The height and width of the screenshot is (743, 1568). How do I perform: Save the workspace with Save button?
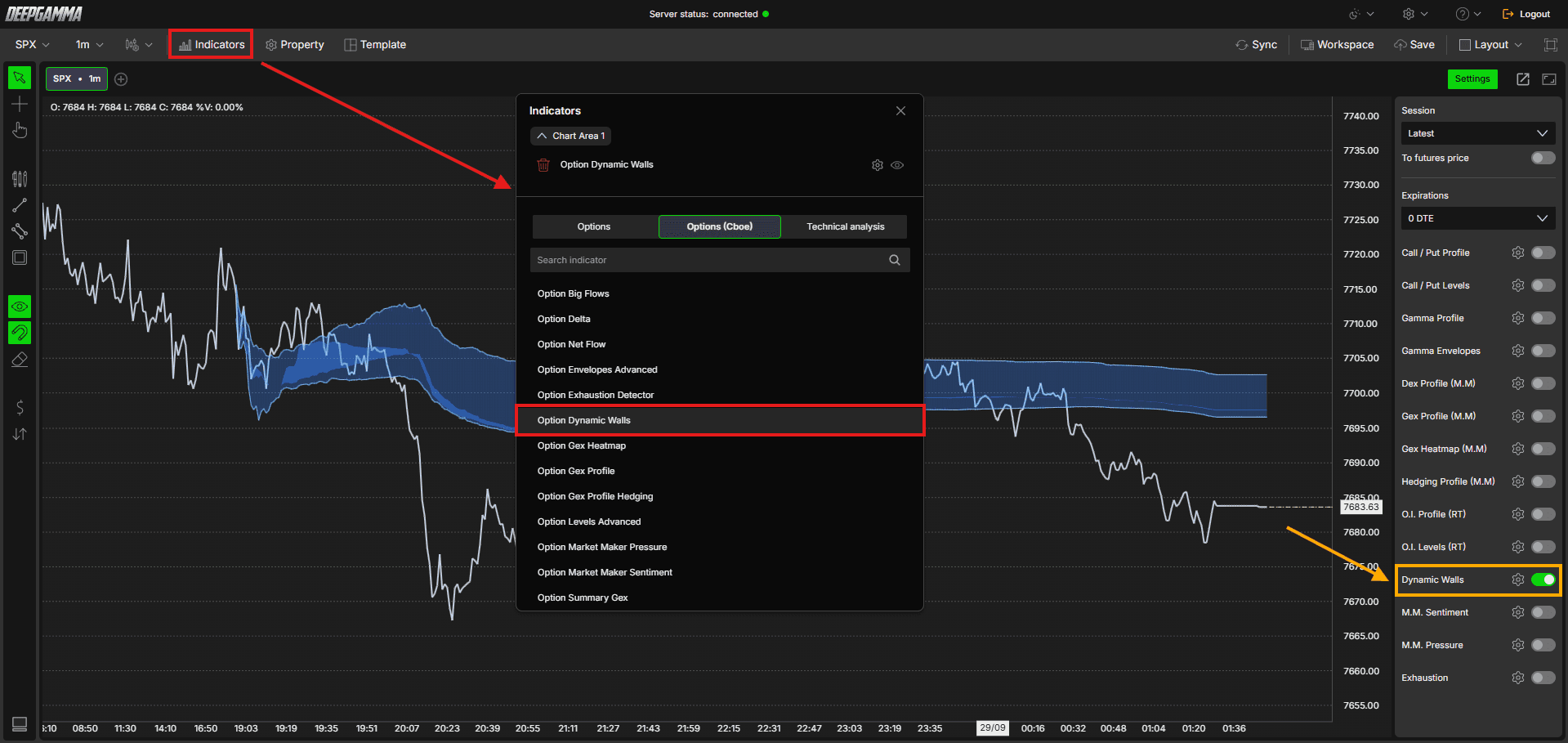[x=1414, y=45]
